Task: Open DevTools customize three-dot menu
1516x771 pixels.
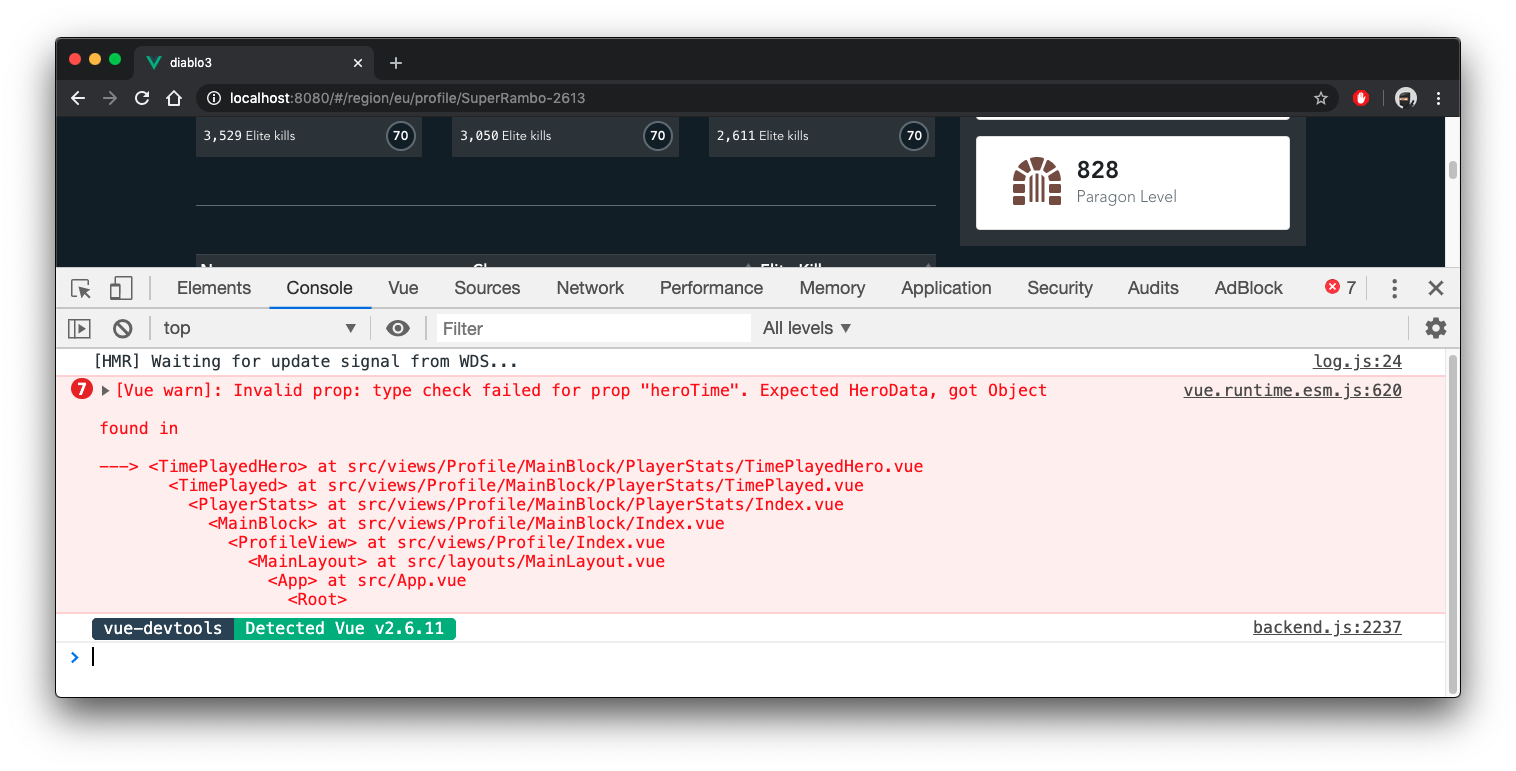Action: coord(1394,288)
